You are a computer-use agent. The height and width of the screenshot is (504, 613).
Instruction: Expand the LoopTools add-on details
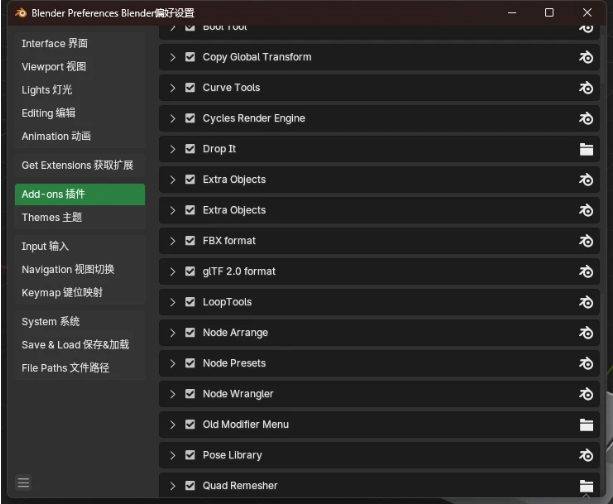172,302
